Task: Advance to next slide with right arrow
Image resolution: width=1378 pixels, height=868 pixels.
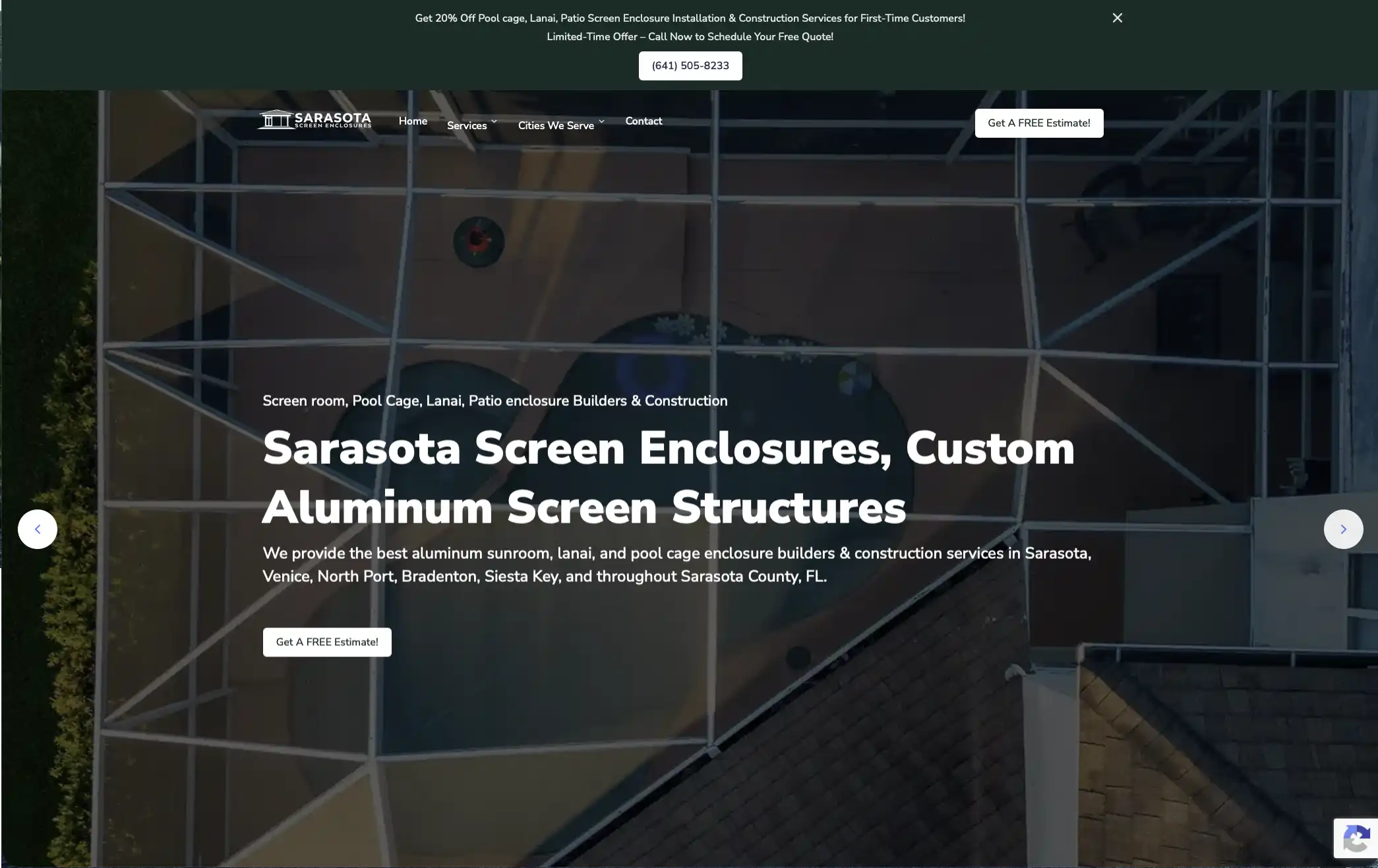Action: (x=1344, y=529)
